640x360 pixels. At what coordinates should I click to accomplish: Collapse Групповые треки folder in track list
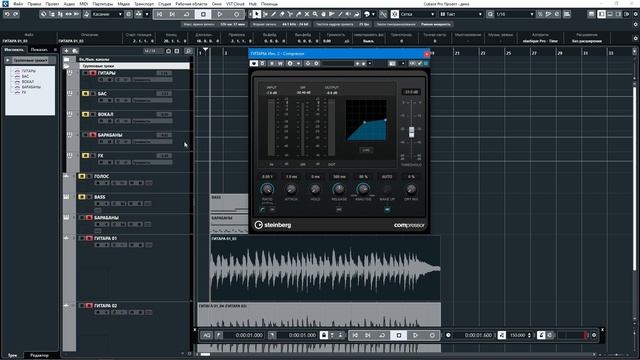(x=67, y=66)
